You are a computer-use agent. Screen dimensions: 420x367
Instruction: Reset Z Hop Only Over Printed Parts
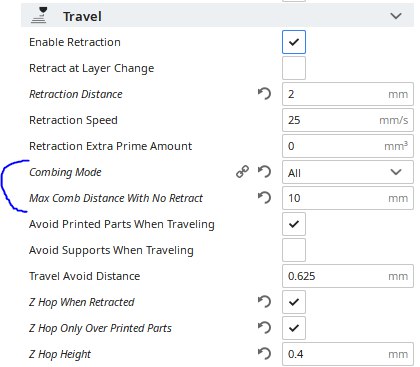click(264, 328)
